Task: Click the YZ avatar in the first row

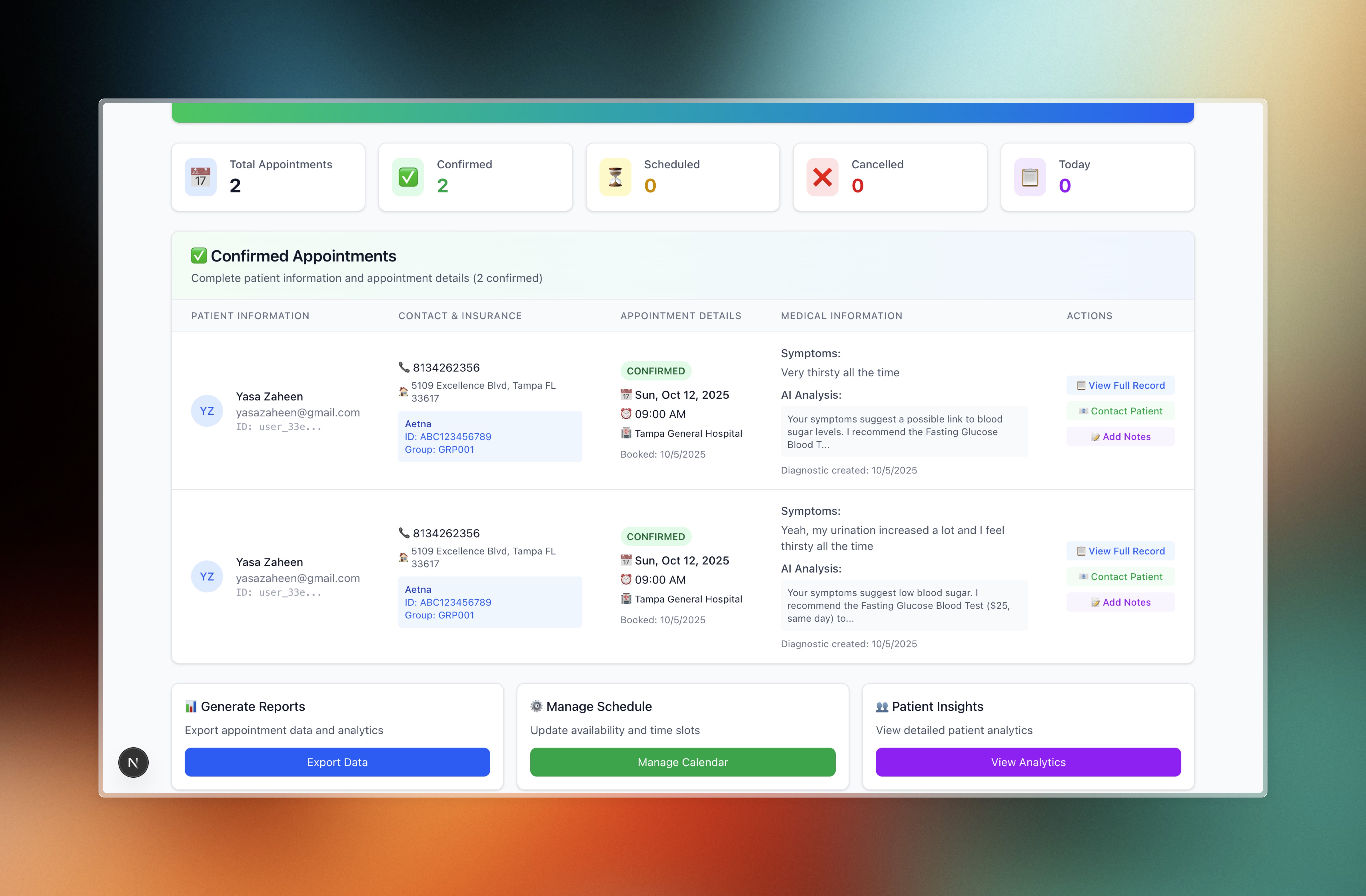Action: (207, 411)
